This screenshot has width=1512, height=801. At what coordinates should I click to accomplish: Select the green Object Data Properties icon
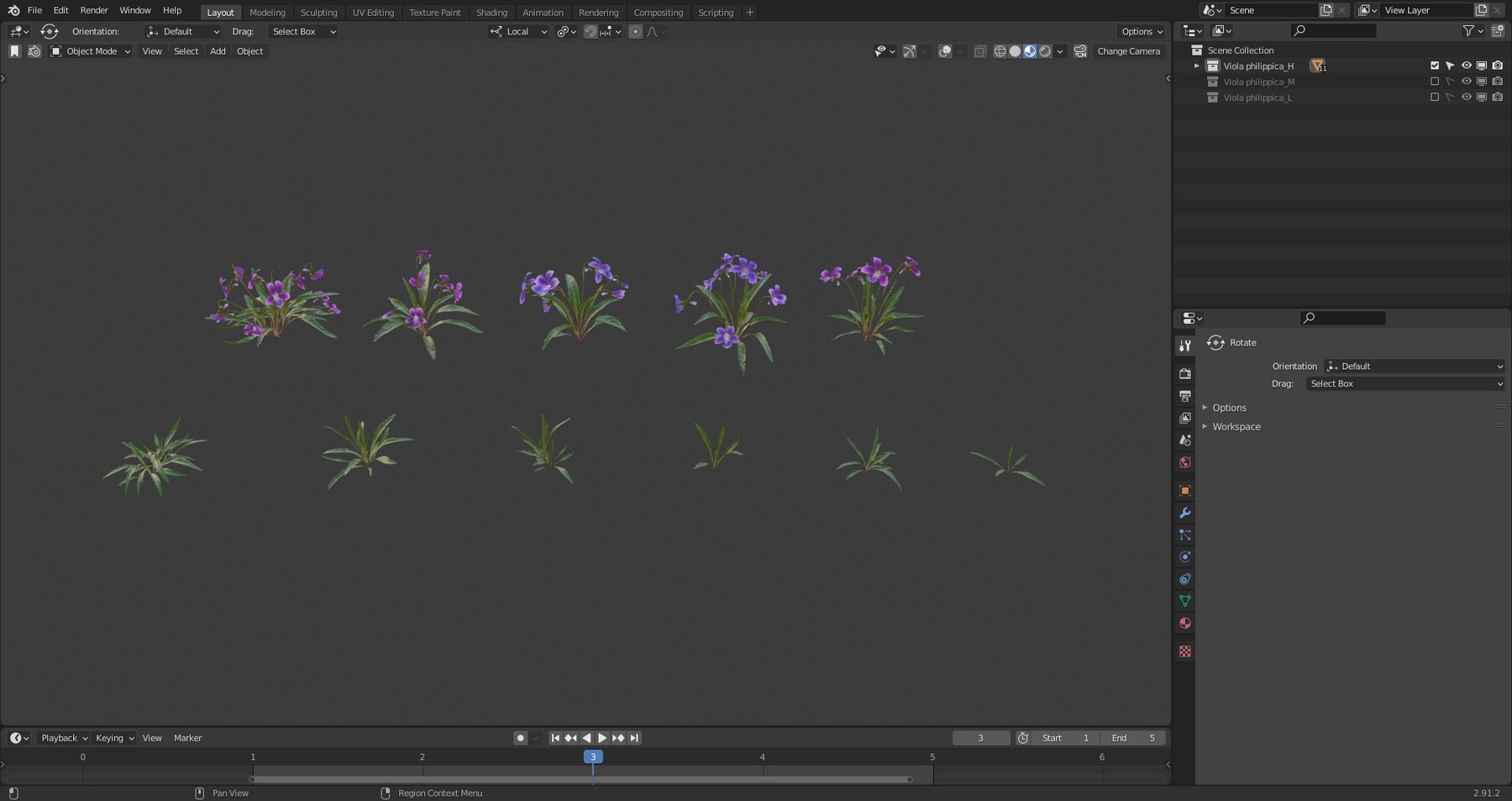1184,601
